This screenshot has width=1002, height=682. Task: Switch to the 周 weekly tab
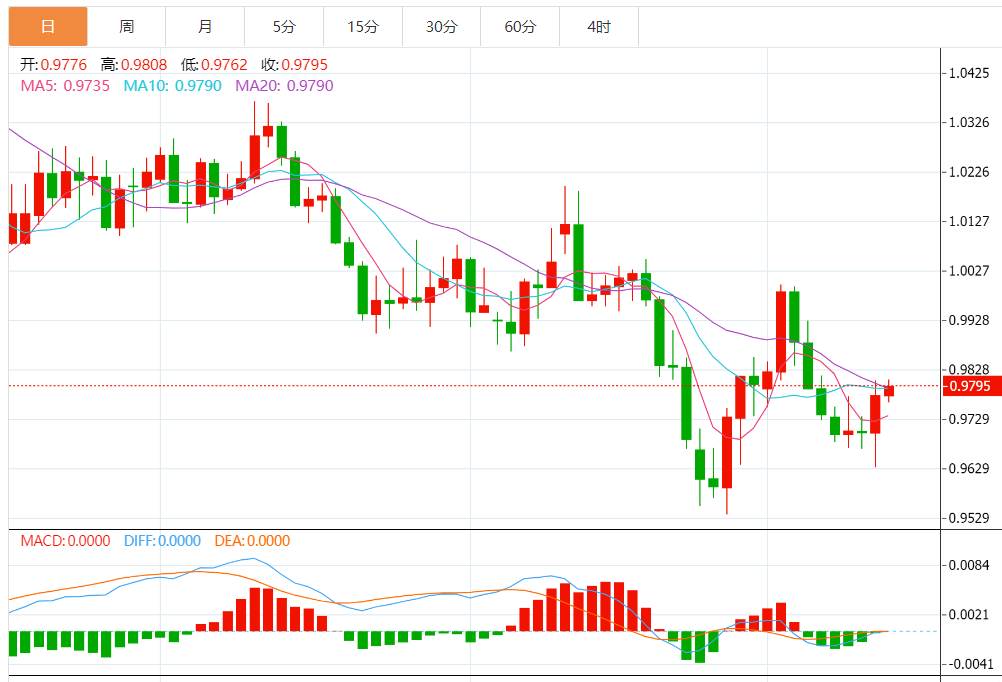coord(127,27)
